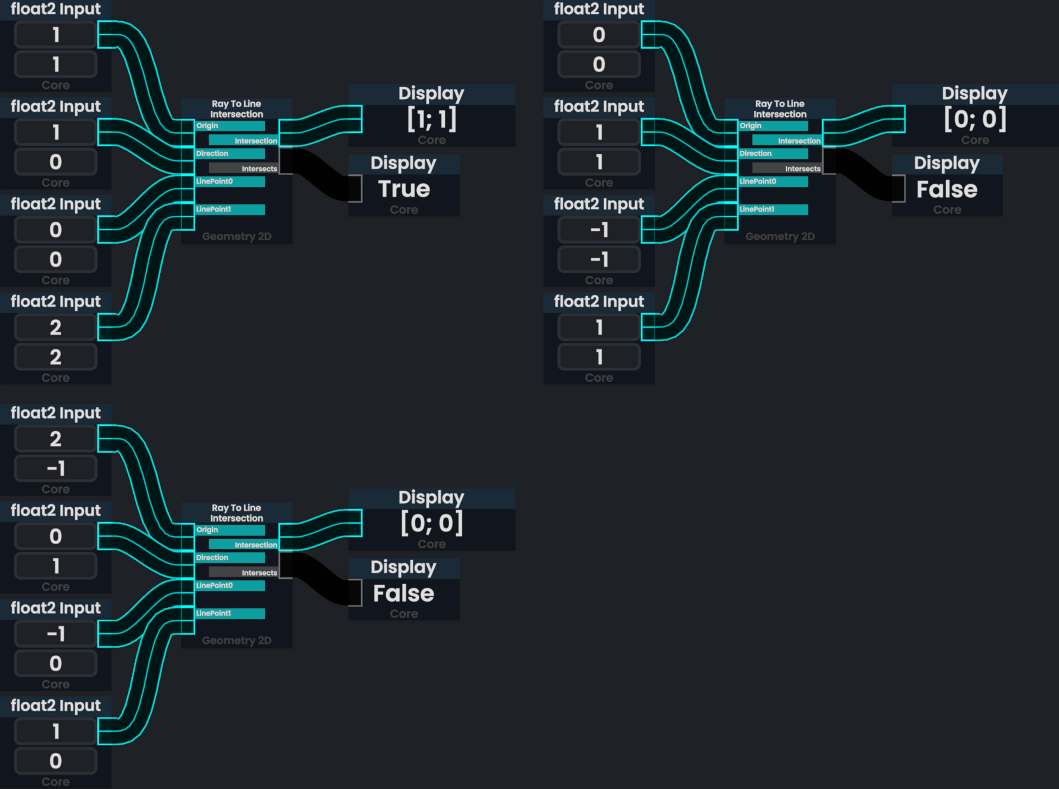
Task: Click Geometry 2D label on bottom-left intersection node
Action: tap(237, 640)
